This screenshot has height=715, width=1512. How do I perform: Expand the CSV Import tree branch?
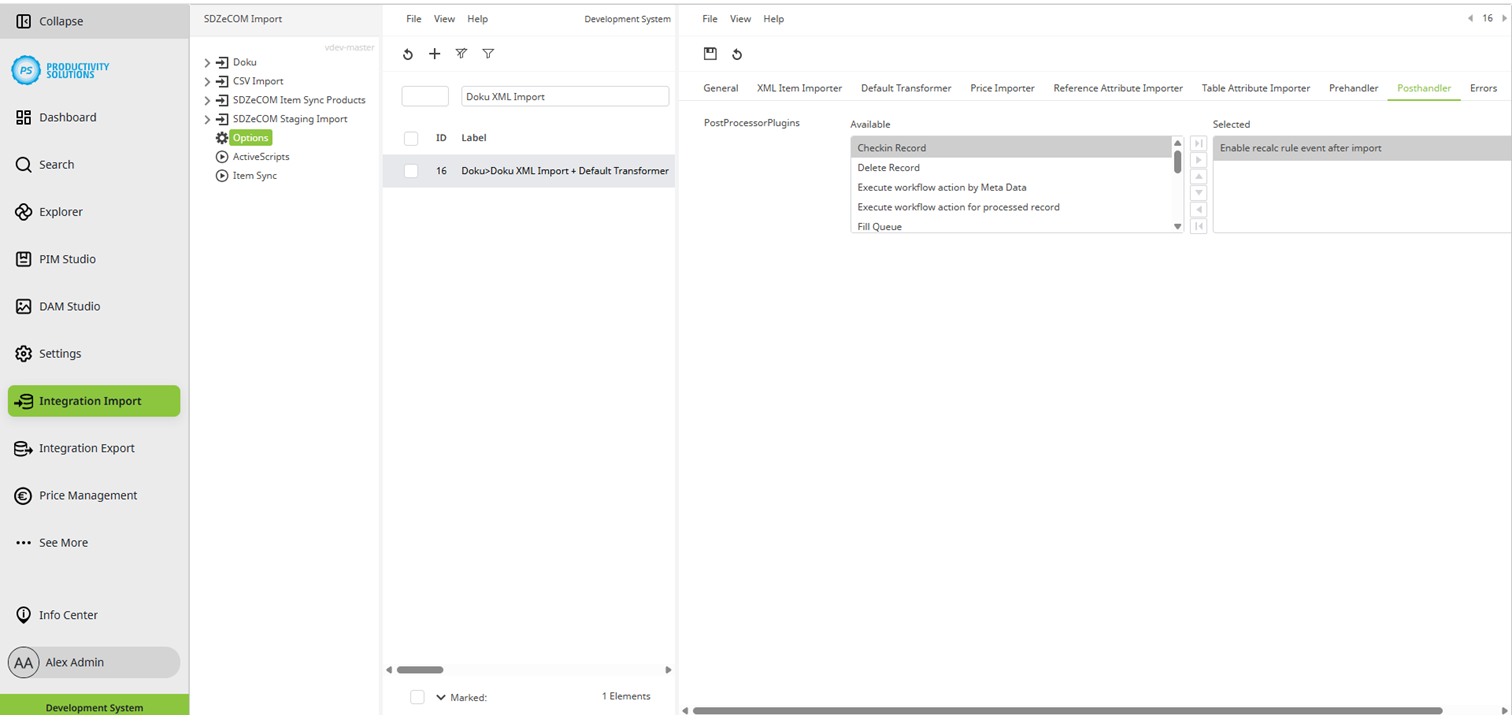click(207, 81)
